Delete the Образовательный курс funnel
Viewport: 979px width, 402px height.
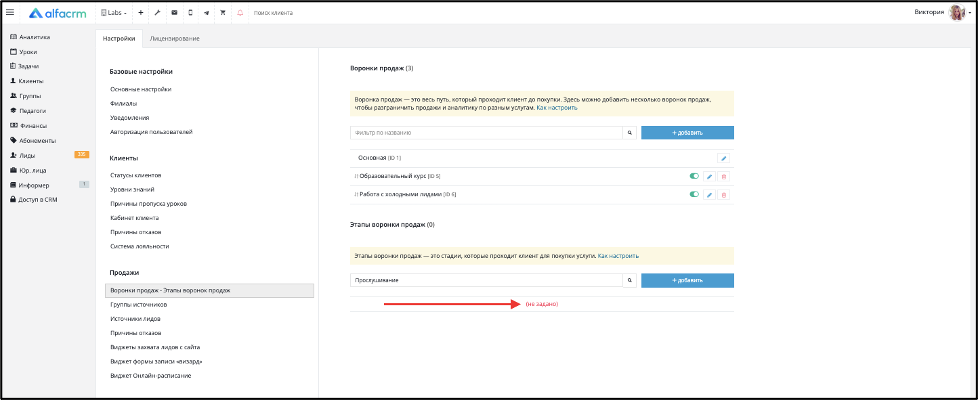pyautogui.click(x=724, y=177)
